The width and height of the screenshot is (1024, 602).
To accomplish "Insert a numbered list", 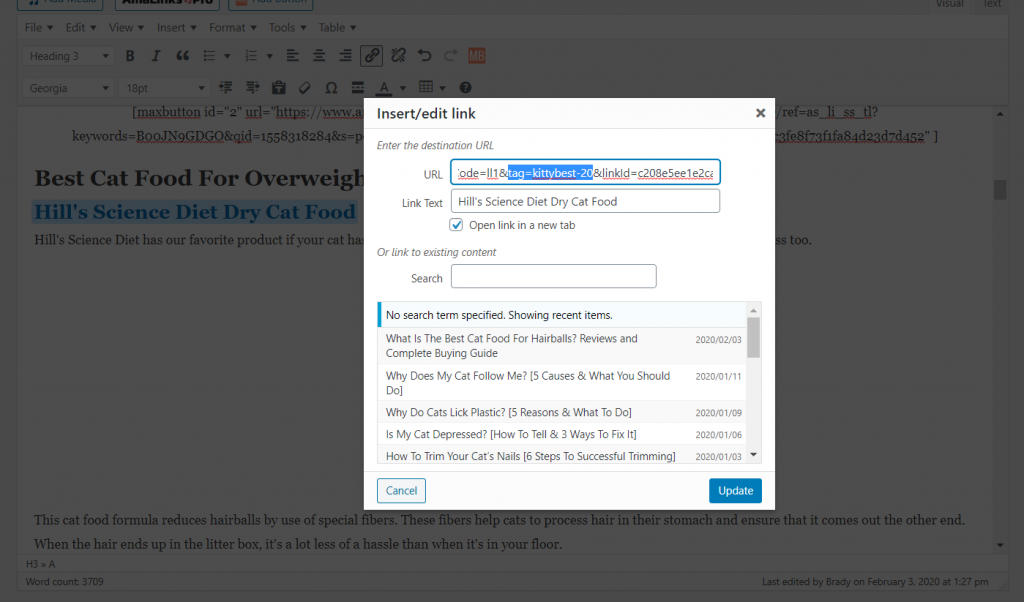I will (251, 56).
